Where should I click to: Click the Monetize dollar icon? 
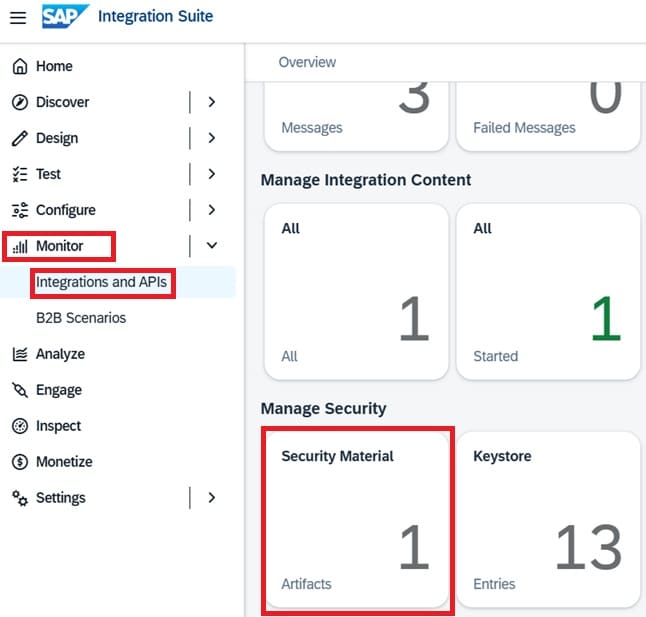click(19, 462)
